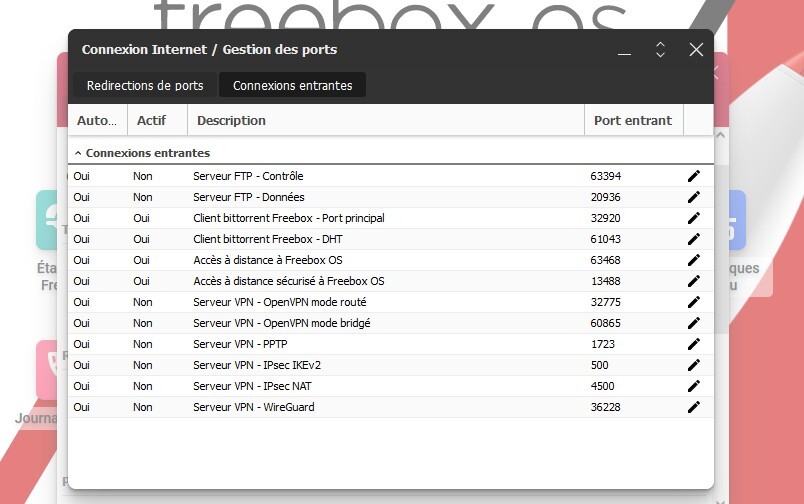Edit Serveur VPN - IPsec NAT entry
This screenshot has height=504, width=804.
tap(694, 386)
